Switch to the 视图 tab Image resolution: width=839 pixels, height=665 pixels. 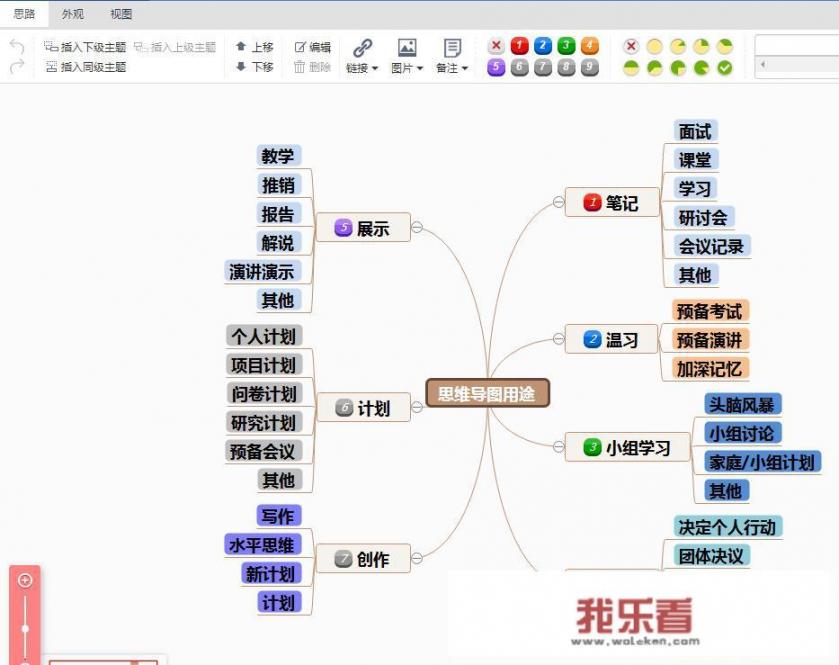121,14
